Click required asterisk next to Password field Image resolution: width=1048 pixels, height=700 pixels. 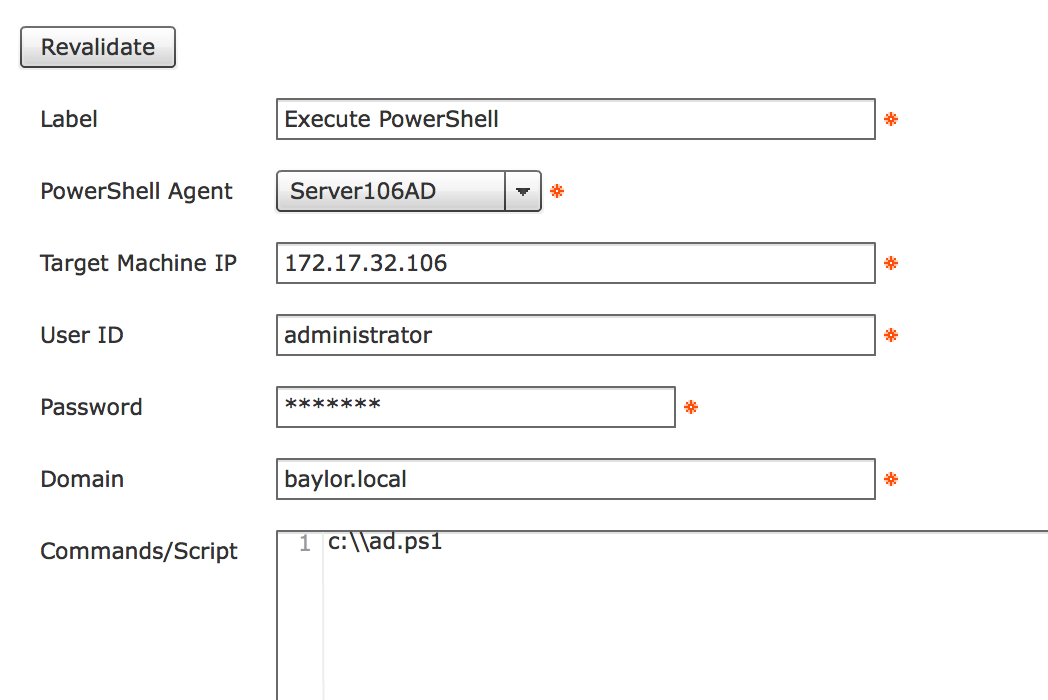[x=691, y=406]
